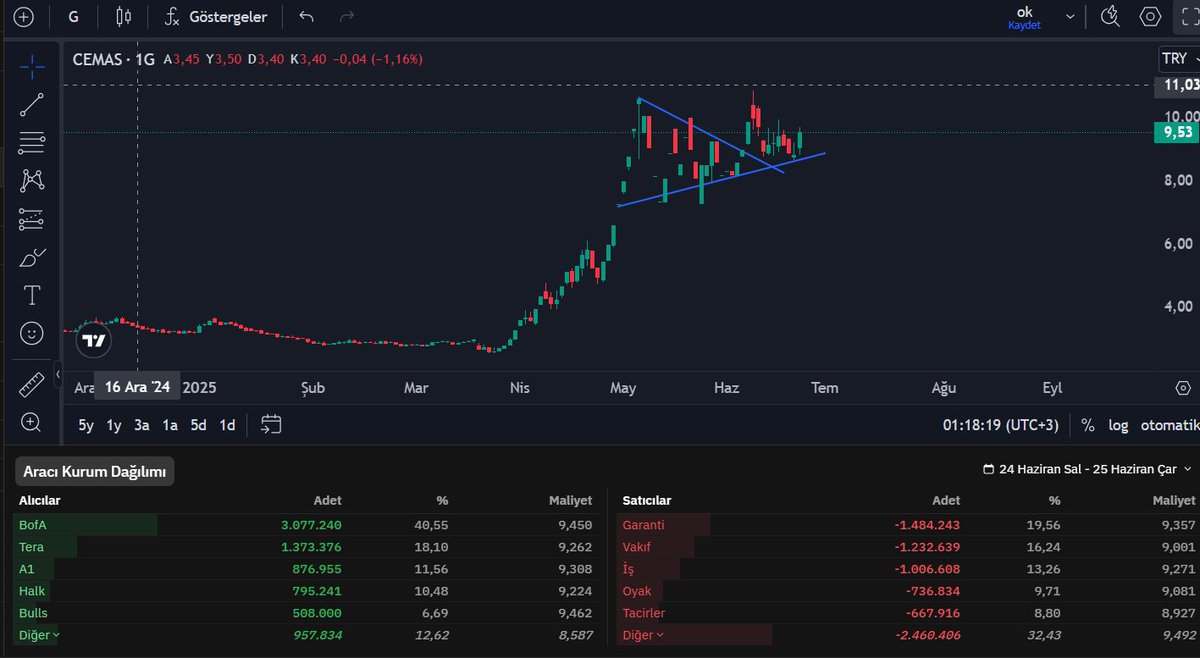Image resolution: width=1200 pixels, height=658 pixels.
Task: Select the text annotation tool
Action: pos(32,295)
